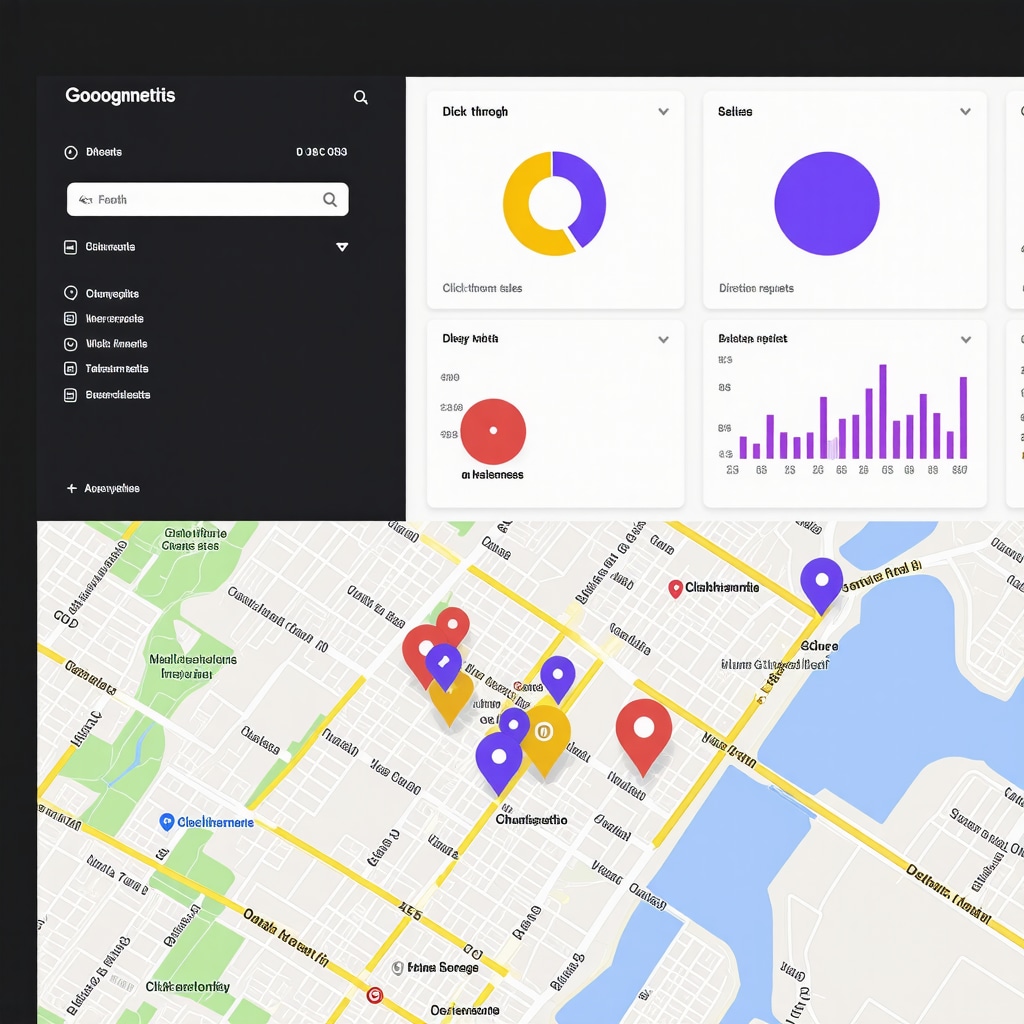This screenshot has width=1024, height=1024.
Task: Click the "D 08C 083" value in the sidebar
Action: pyautogui.click(x=321, y=152)
